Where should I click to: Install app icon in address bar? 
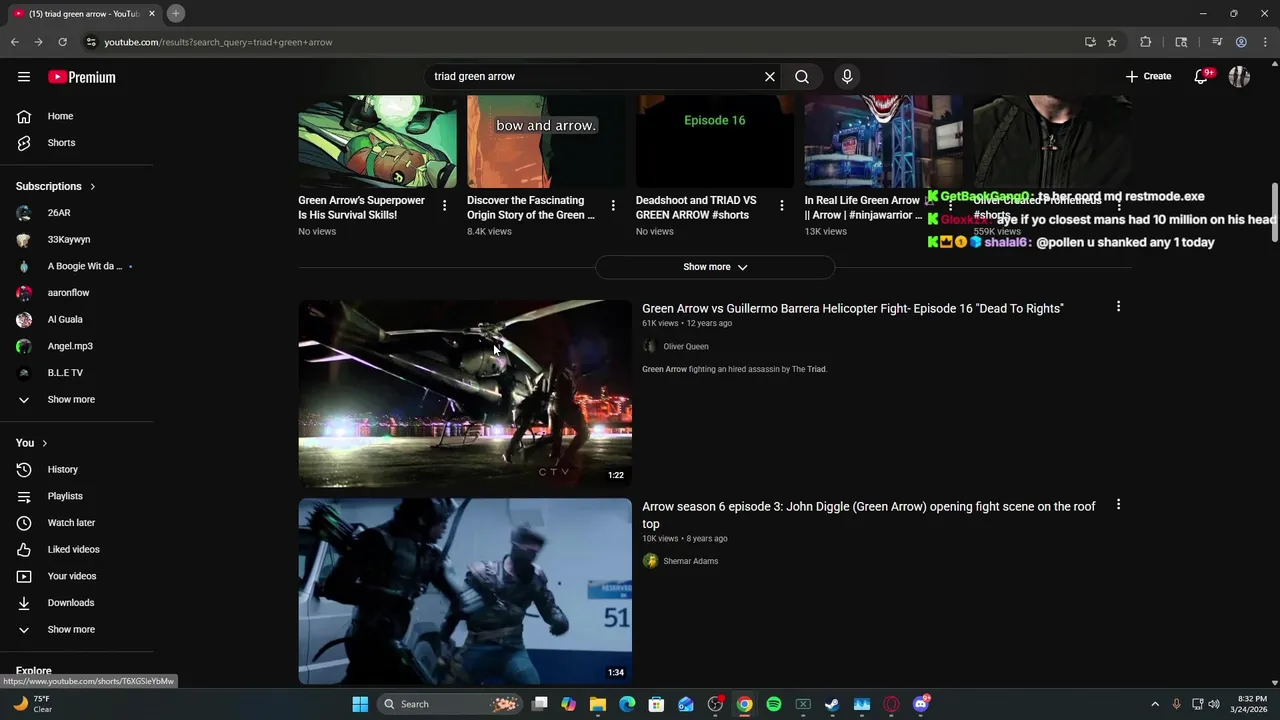point(1090,42)
